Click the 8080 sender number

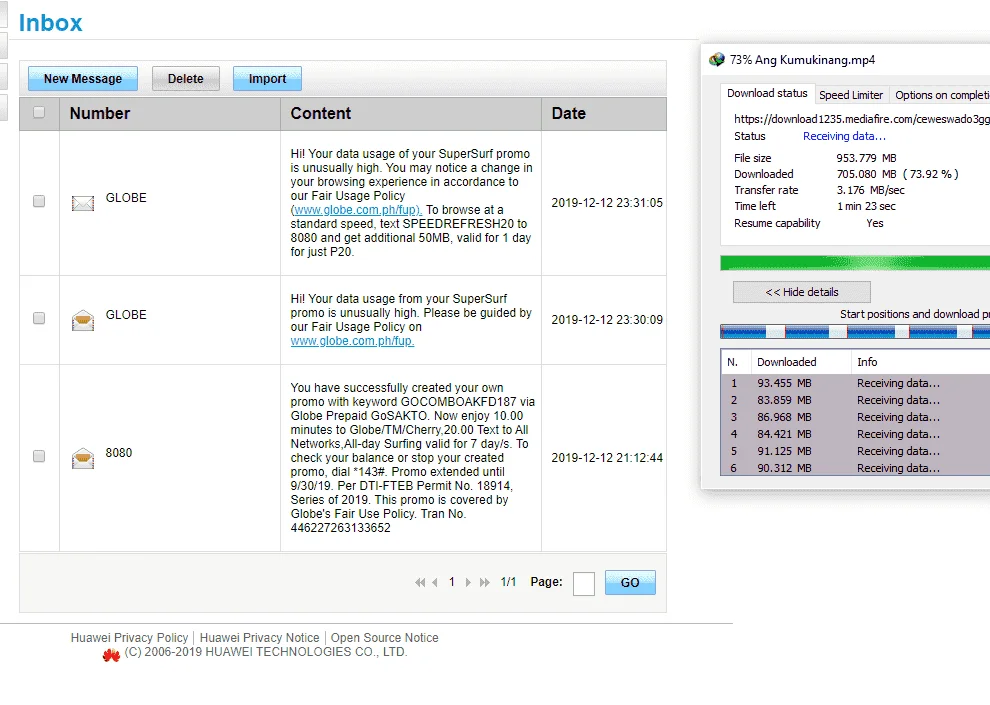click(x=119, y=453)
